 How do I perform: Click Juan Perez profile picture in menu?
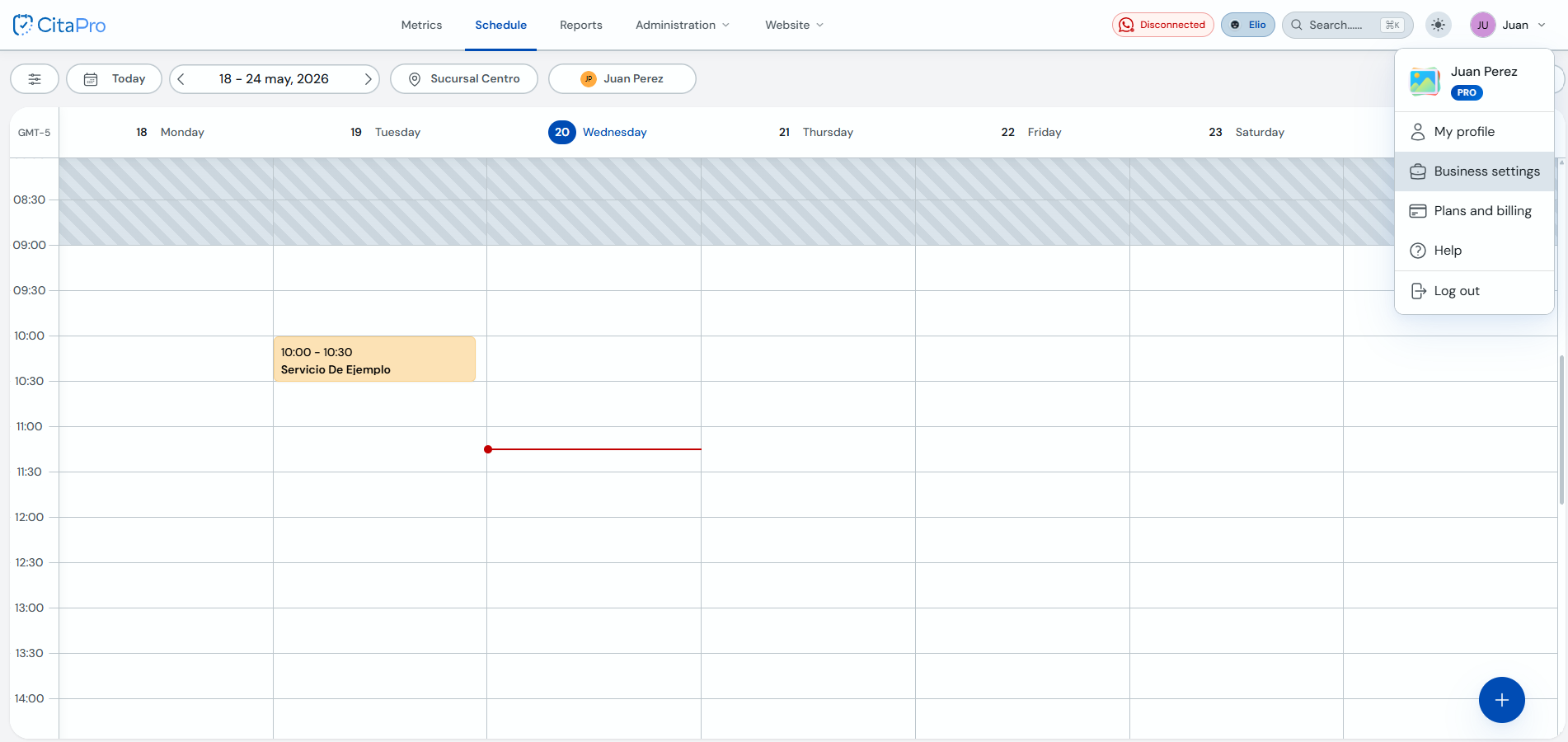[x=1425, y=82]
